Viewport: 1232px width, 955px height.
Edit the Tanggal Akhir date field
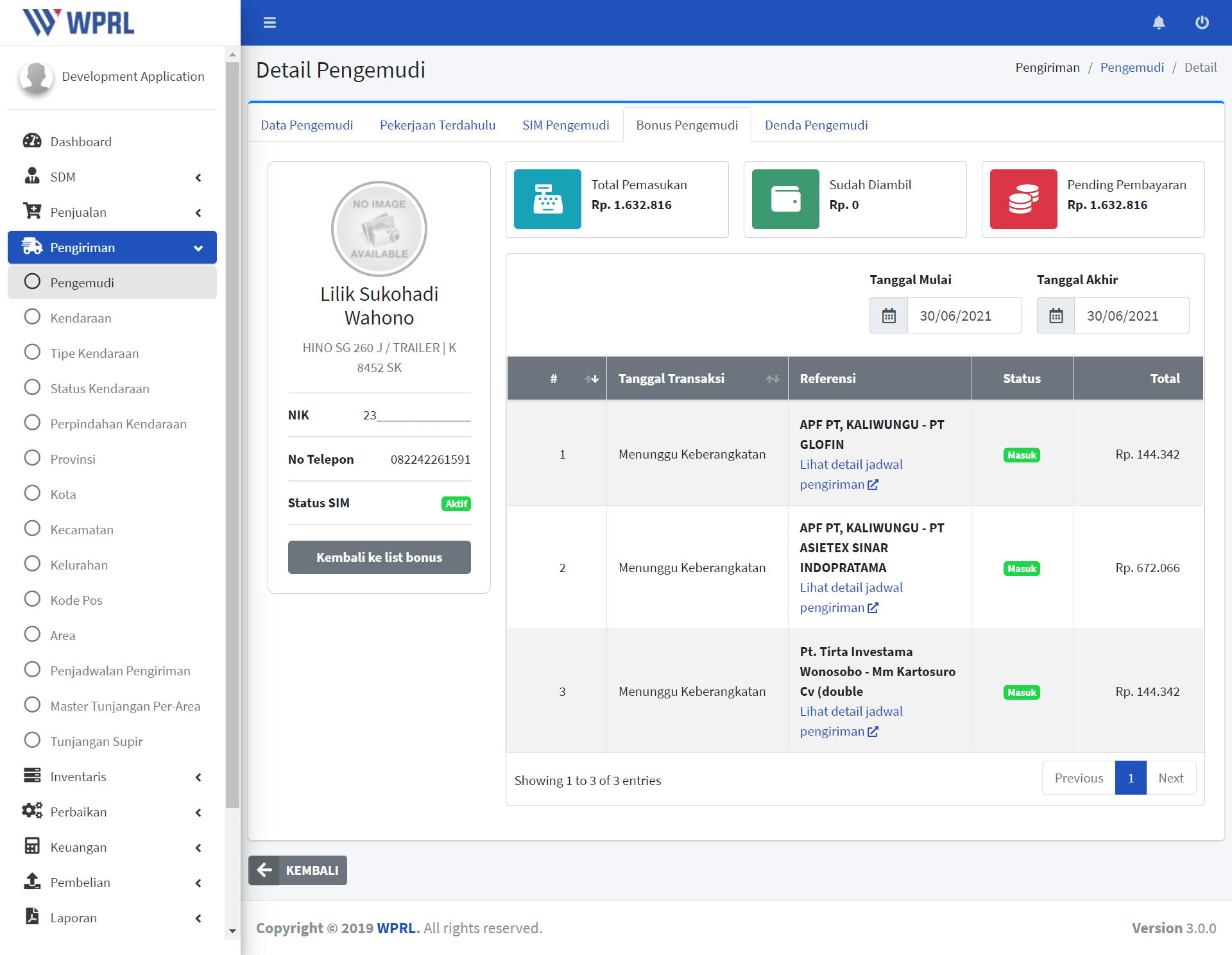pos(1131,316)
